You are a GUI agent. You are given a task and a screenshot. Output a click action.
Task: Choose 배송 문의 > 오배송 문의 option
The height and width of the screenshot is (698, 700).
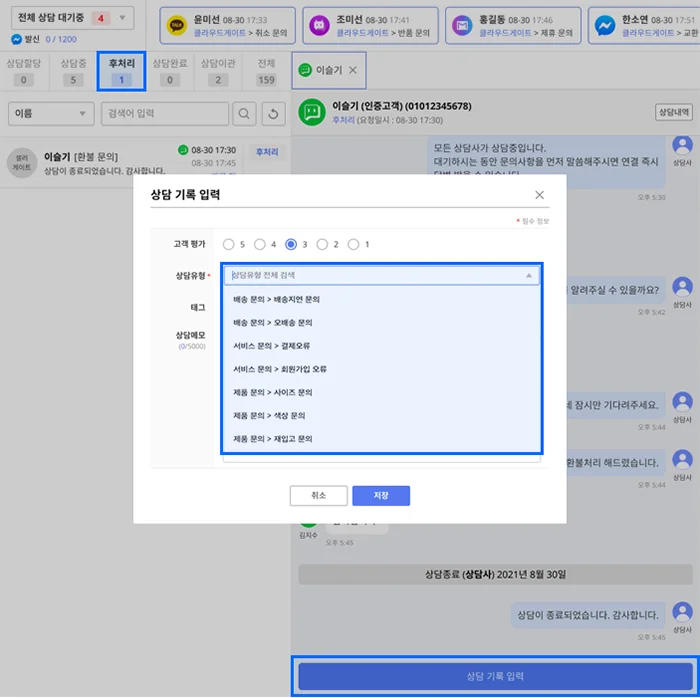[381, 323]
